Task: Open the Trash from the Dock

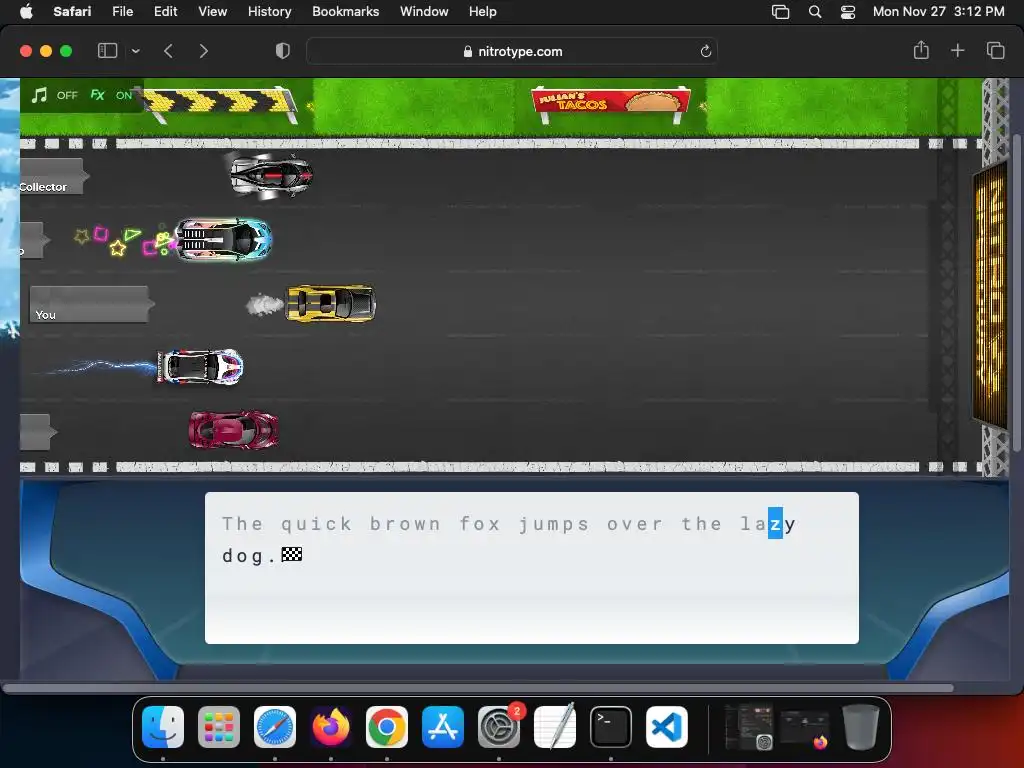Action: tap(860, 727)
